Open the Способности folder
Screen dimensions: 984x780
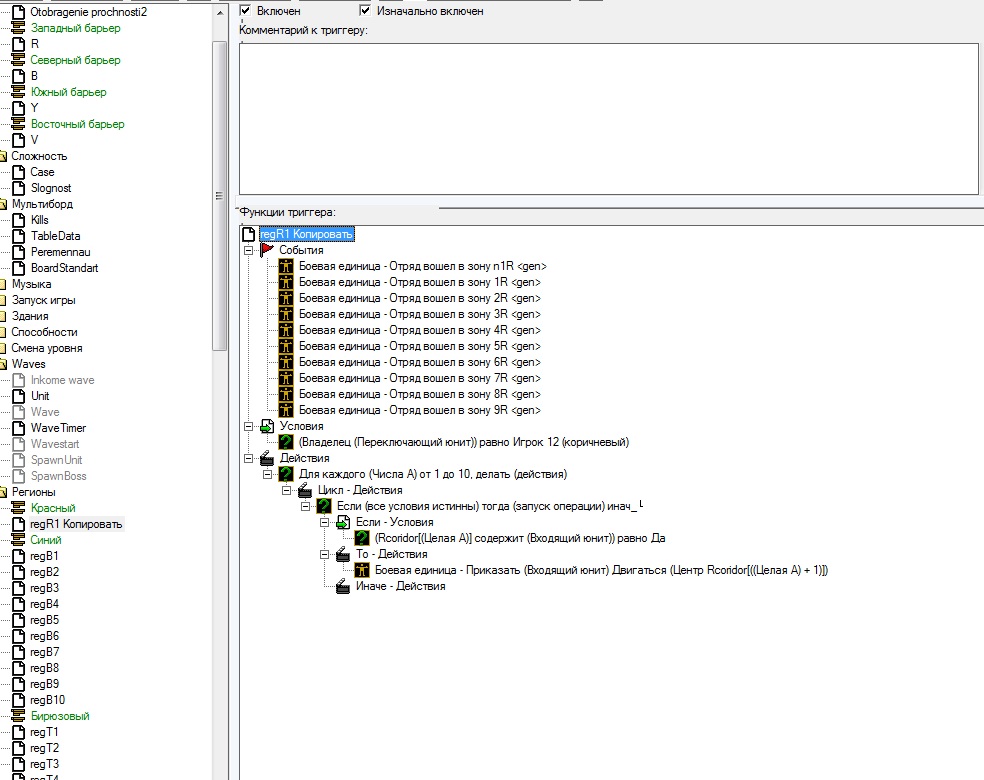click(x=44, y=332)
